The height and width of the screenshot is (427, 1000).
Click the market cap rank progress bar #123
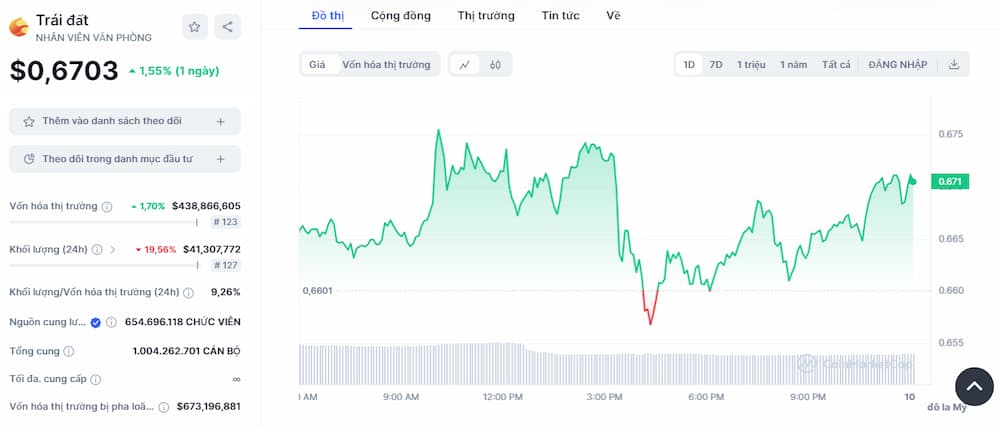point(103,222)
